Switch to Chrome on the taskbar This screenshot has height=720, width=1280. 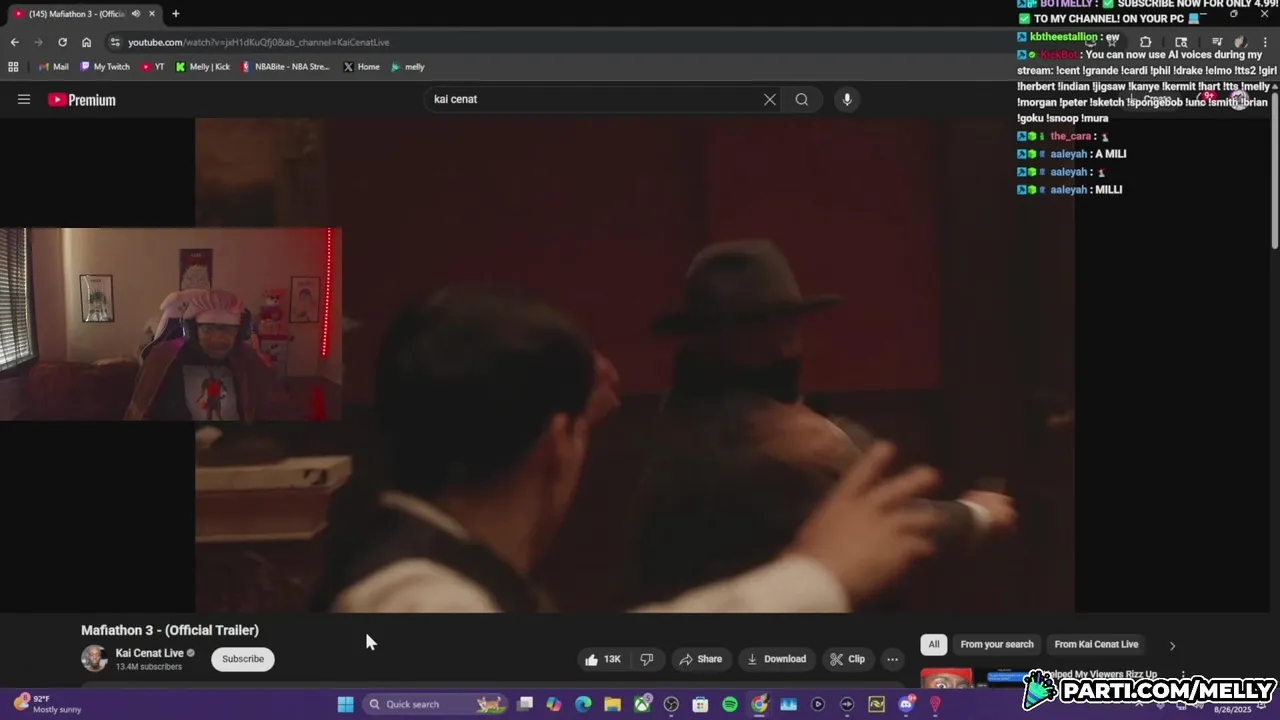tap(759, 704)
